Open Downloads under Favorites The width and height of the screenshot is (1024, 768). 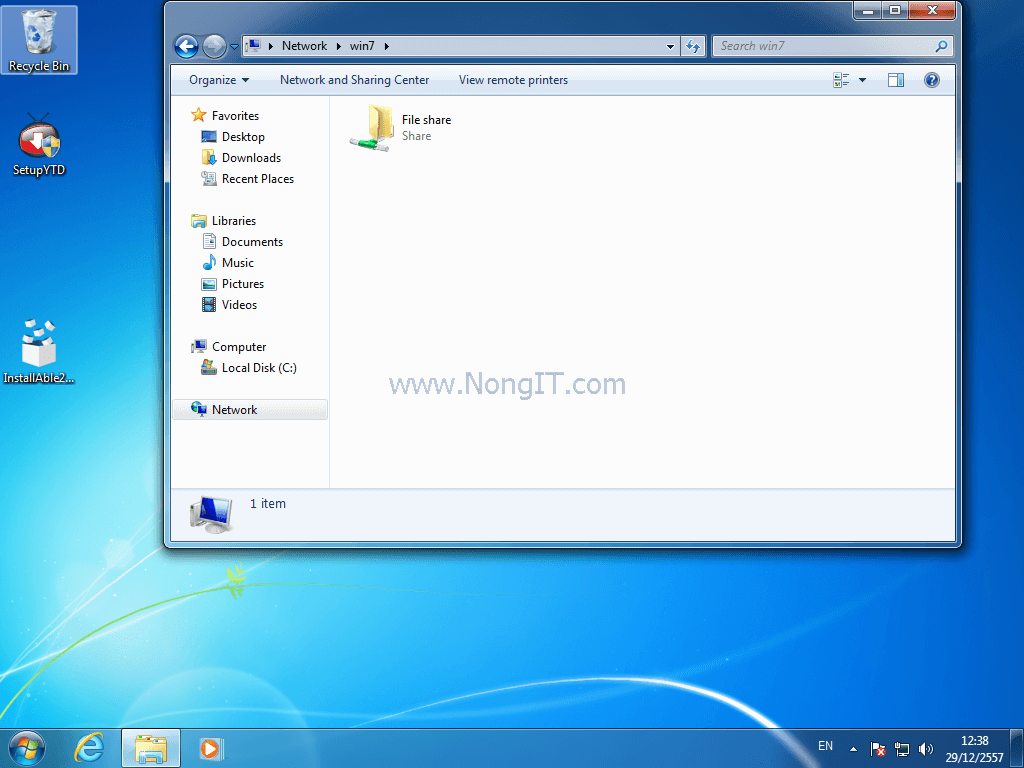click(251, 157)
